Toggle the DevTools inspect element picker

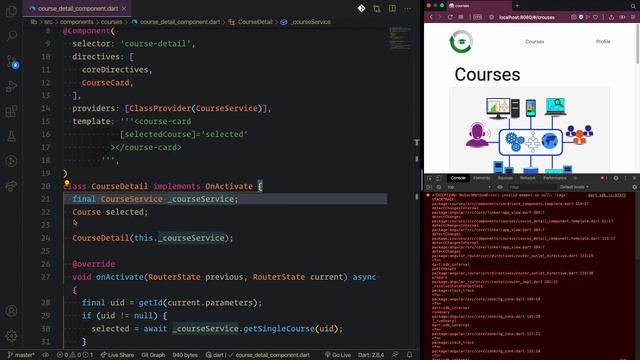point(429,178)
